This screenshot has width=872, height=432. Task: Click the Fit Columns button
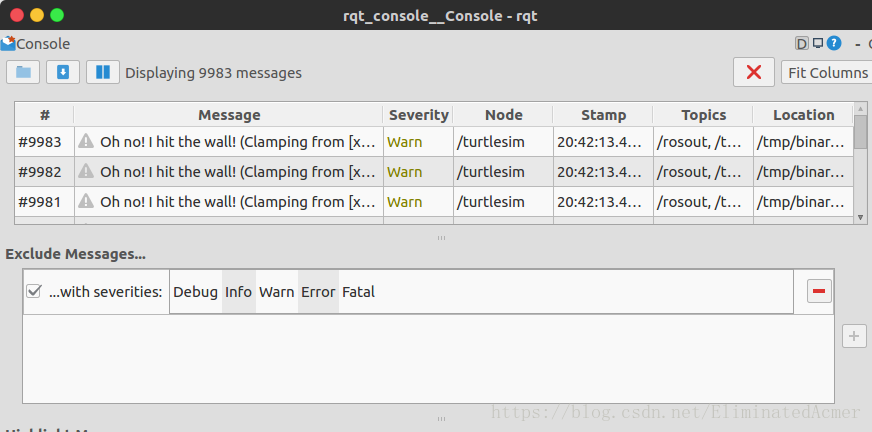[828, 73]
